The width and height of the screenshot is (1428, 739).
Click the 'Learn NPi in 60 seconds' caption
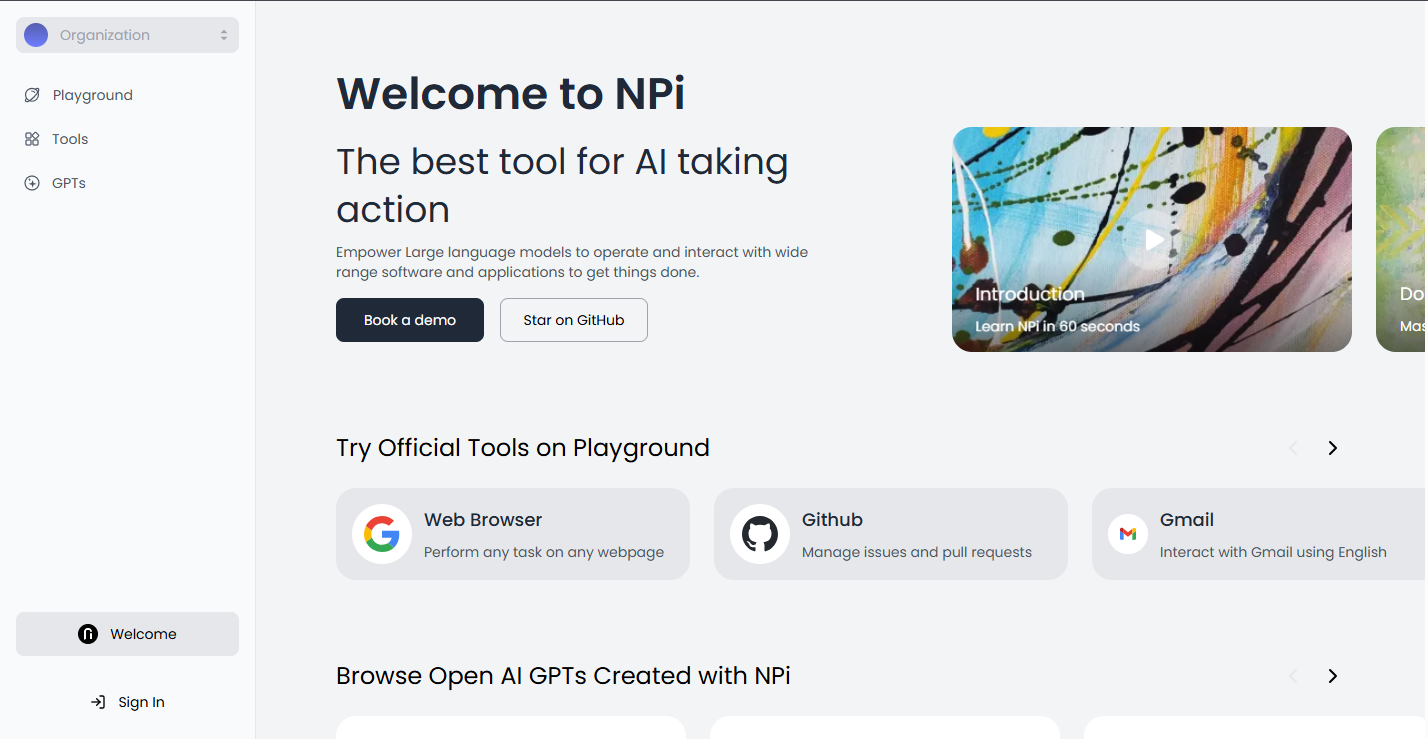tap(1057, 326)
